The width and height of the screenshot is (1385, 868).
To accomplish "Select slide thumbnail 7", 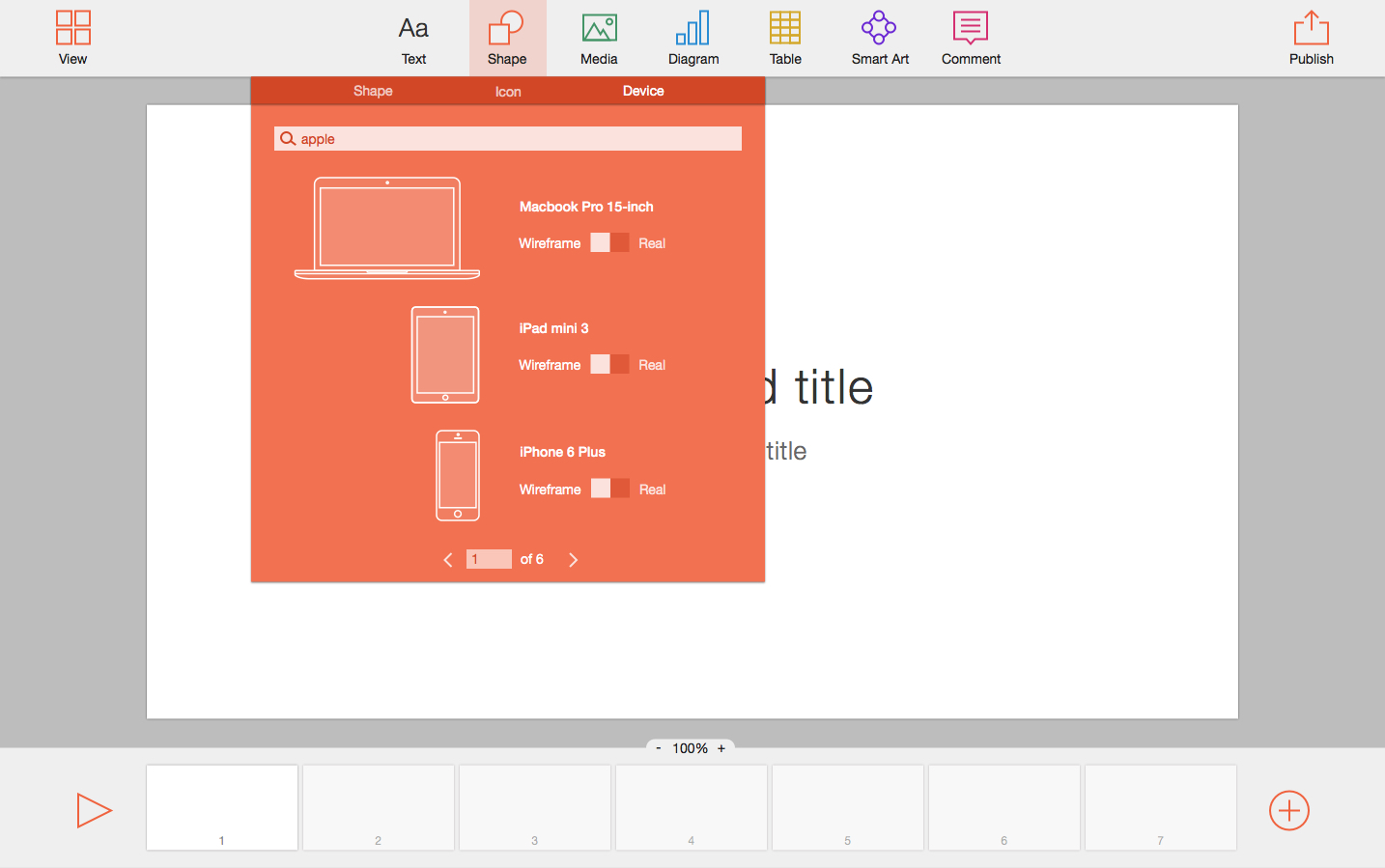I will point(1161,807).
